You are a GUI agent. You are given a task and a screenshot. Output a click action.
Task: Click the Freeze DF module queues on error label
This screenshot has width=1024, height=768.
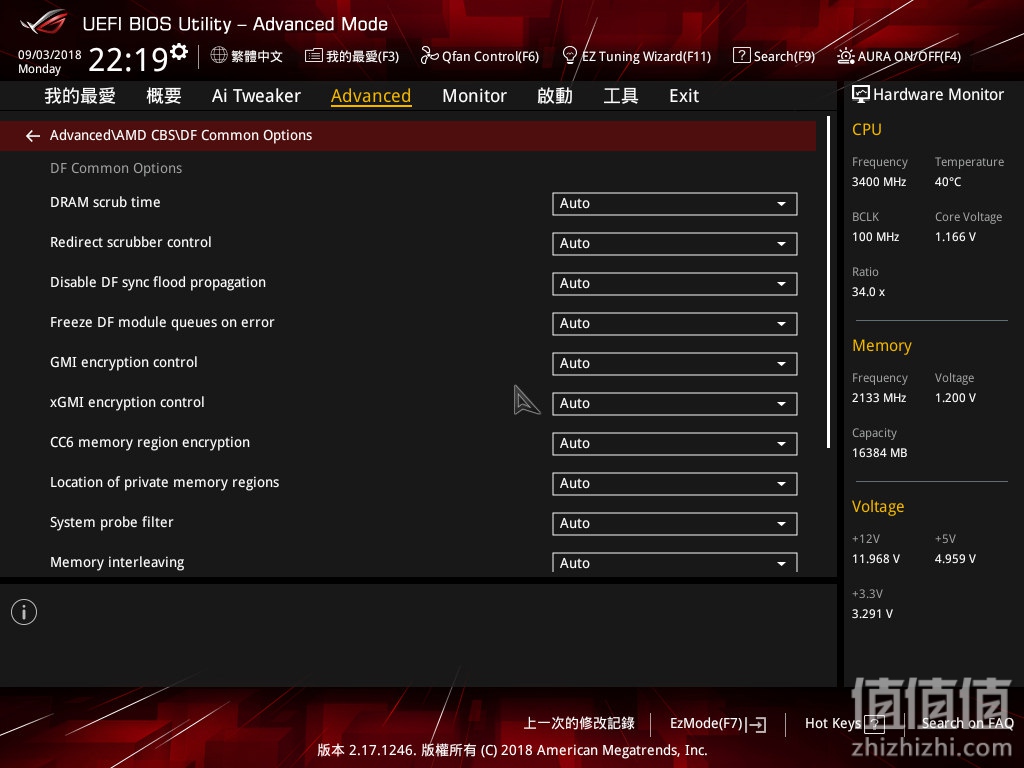coord(162,323)
